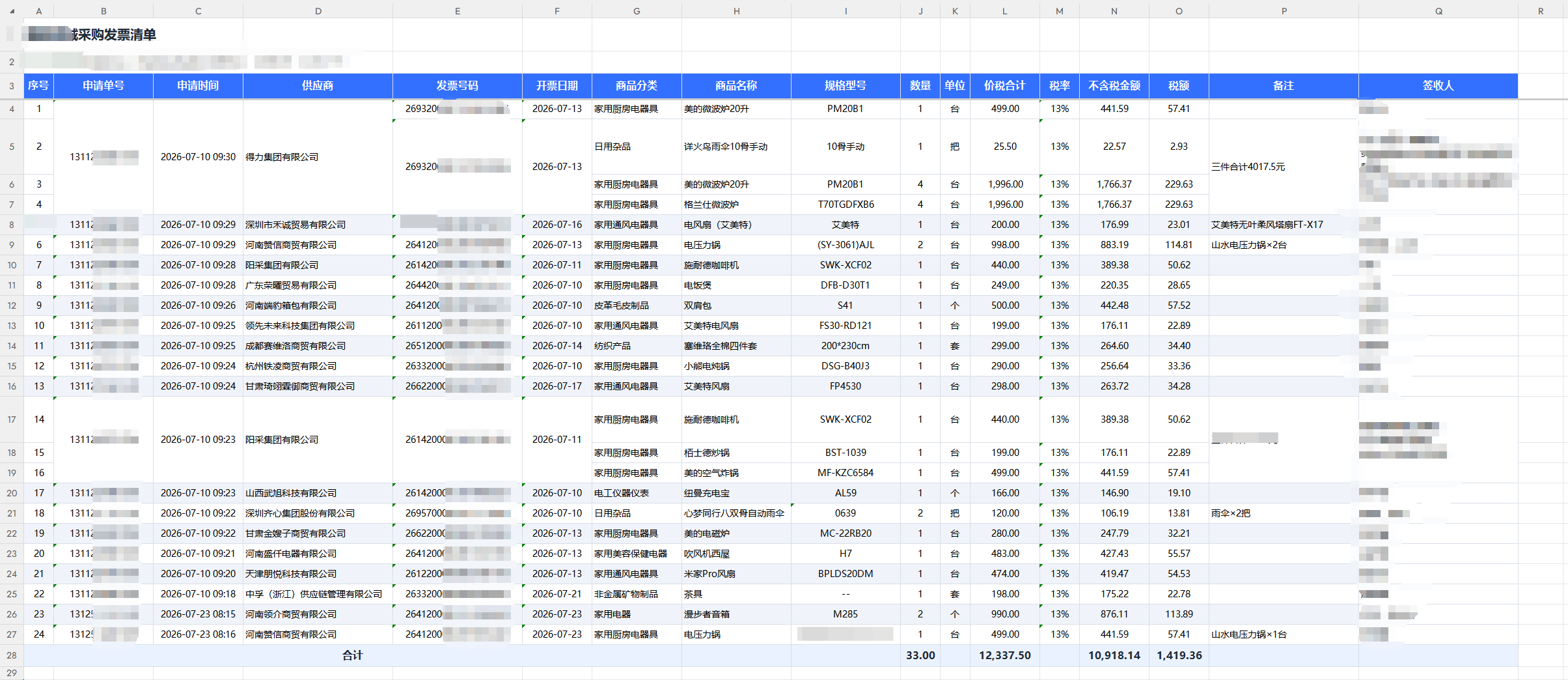Screen dimensions: 1568x680
Task: Select product cell 电风扇（艾美特）
Action: click(736, 225)
